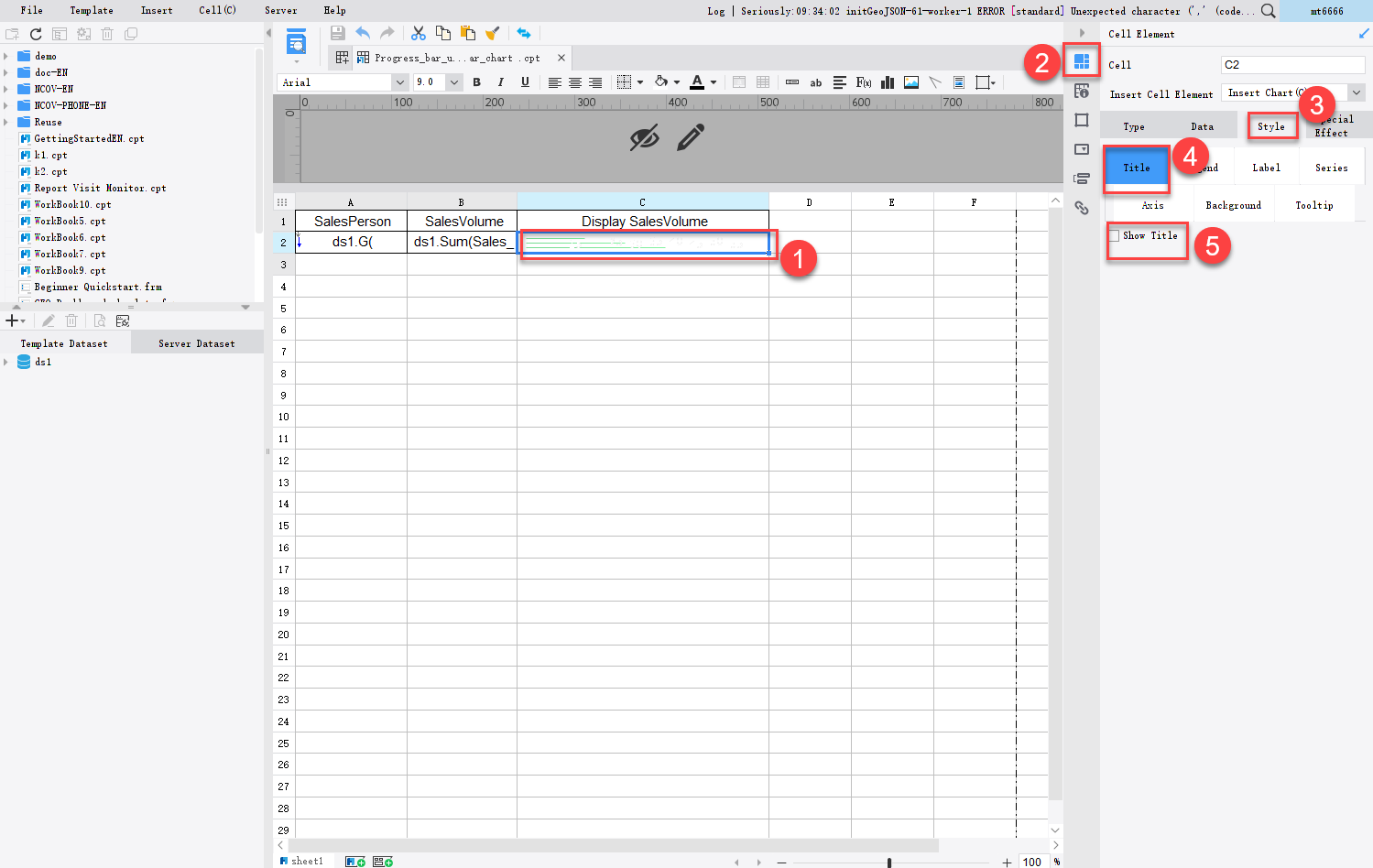This screenshot has width=1373, height=868.
Task: Enable the Show Title checkbox
Action: pyautogui.click(x=1117, y=235)
